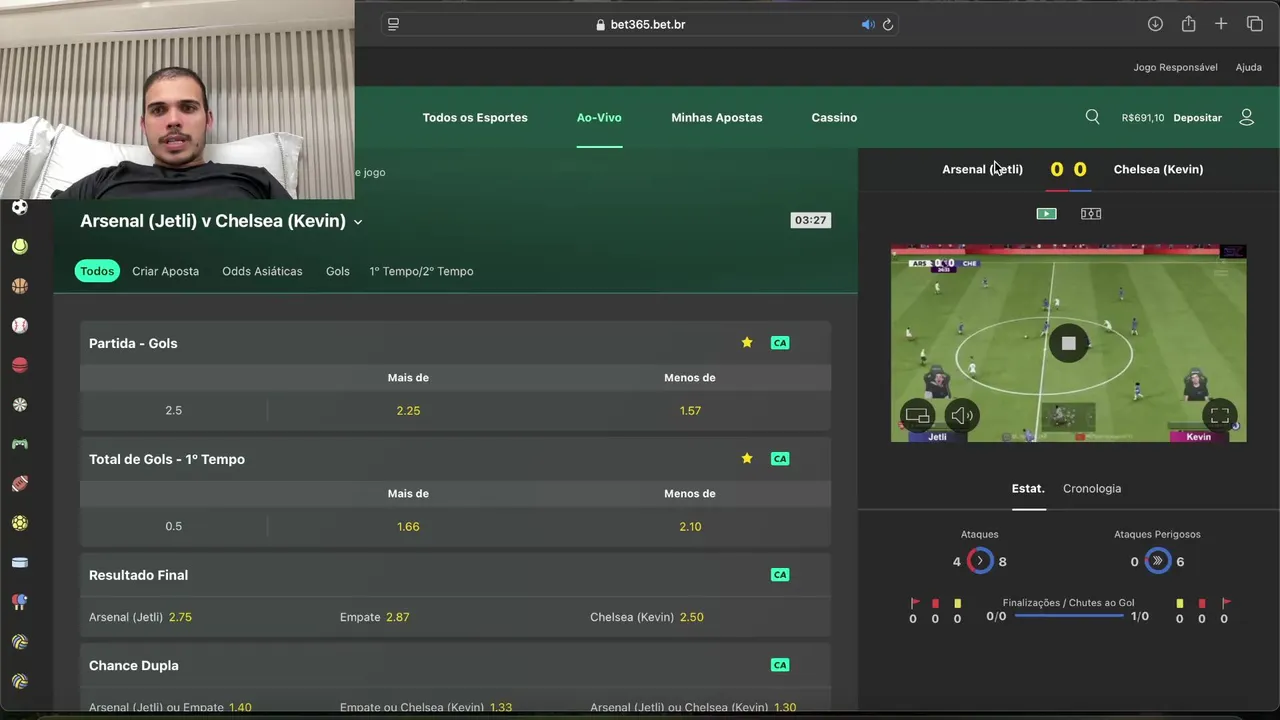Open Safari share menu
1280x720 pixels.
[x=1188, y=24]
